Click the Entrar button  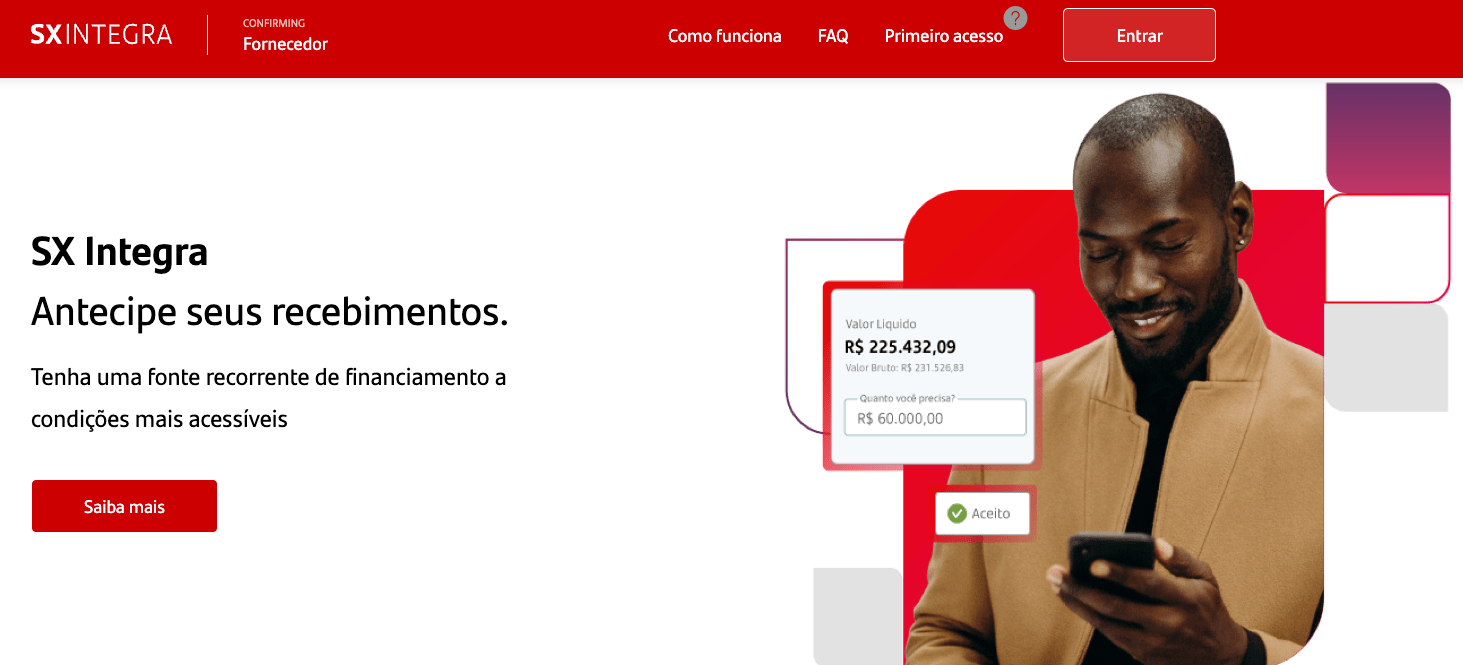tap(1139, 35)
